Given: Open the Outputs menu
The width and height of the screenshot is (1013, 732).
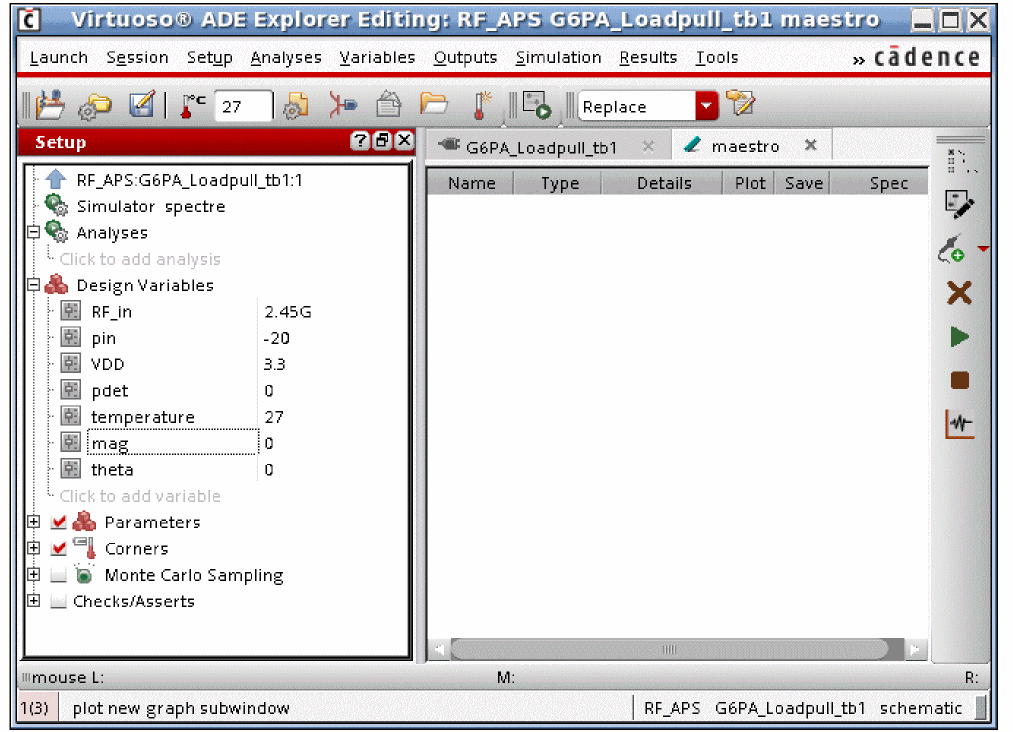Looking at the screenshot, I should pyautogui.click(x=465, y=58).
